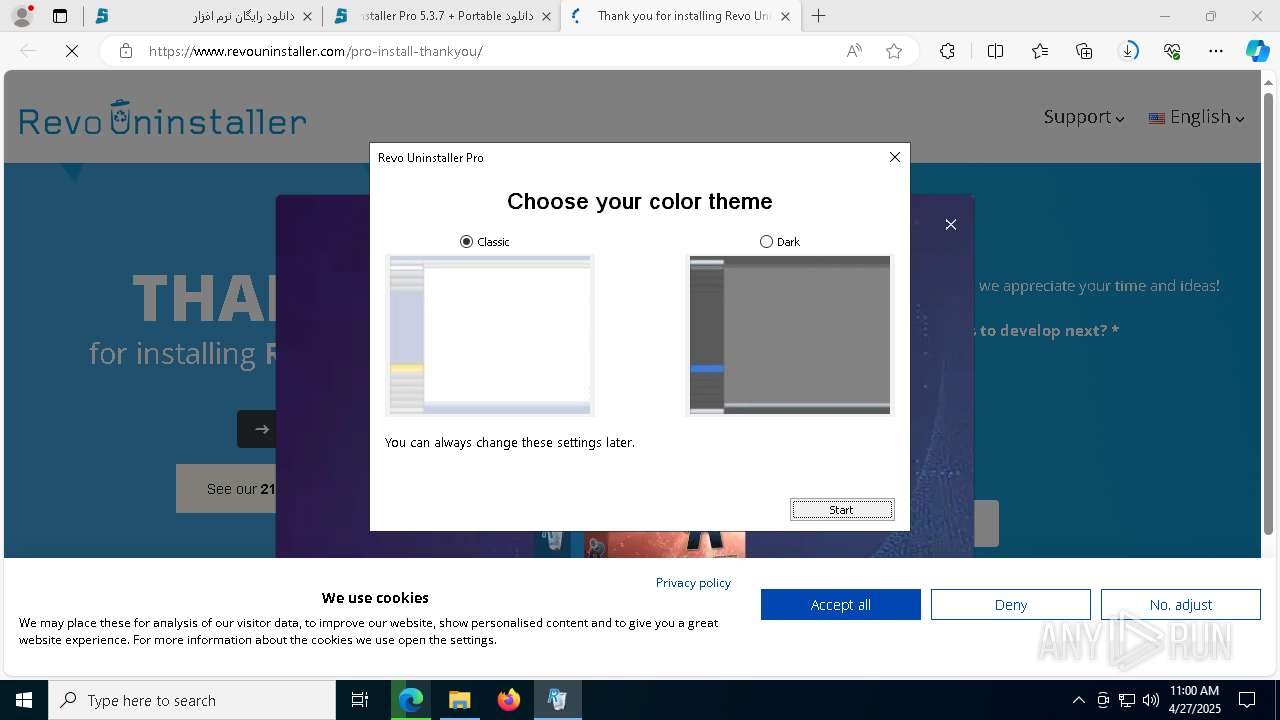Click the Classic theme preview thumbnail
The image size is (1280, 720).
pyautogui.click(x=490, y=335)
